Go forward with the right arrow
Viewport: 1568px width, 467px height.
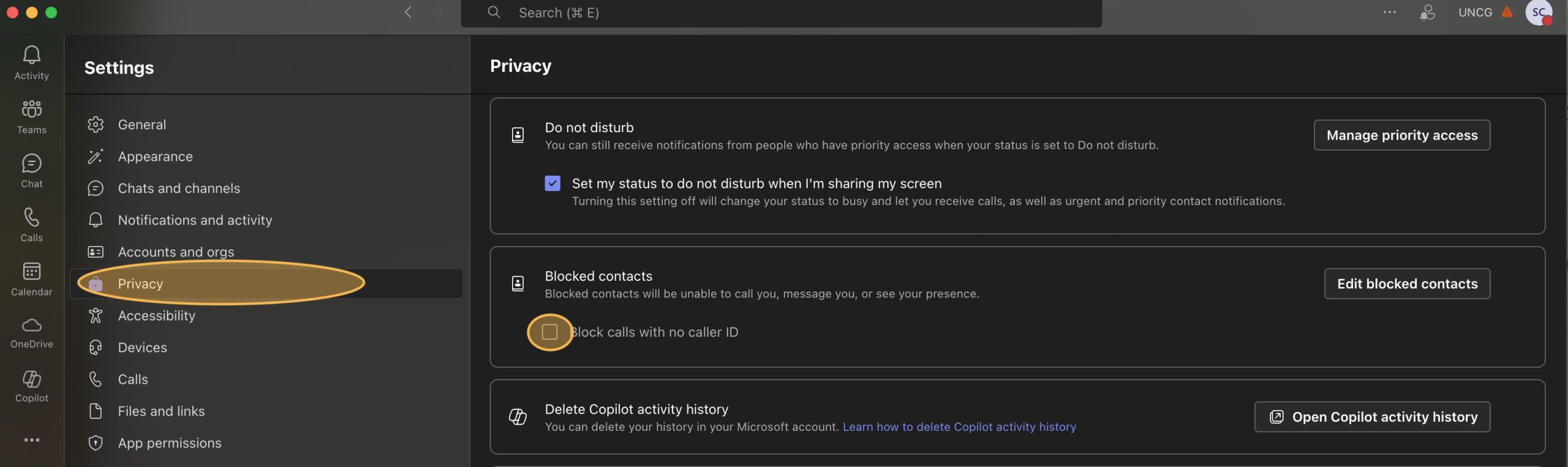pos(440,12)
